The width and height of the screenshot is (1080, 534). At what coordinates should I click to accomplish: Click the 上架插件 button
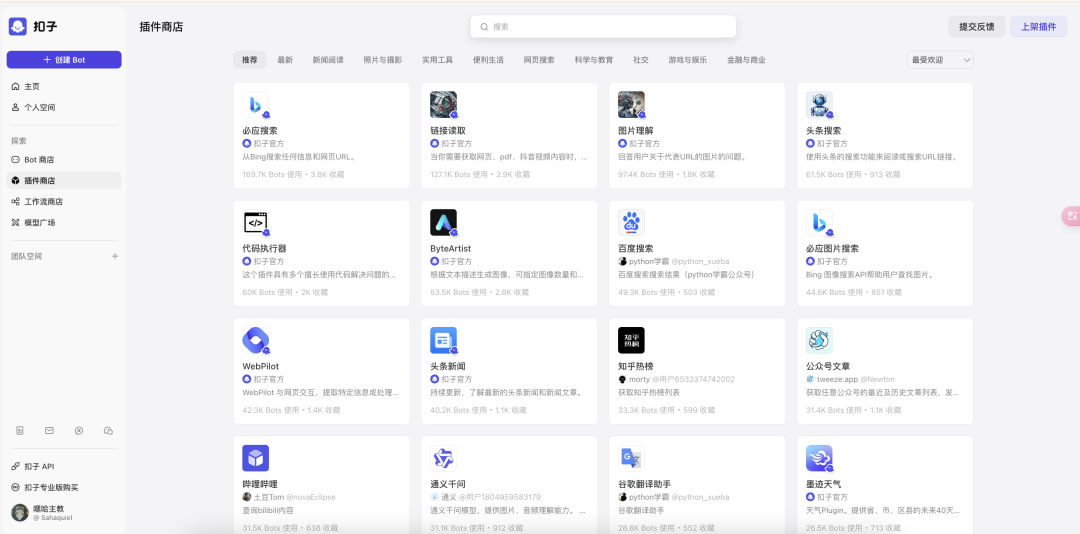tap(1039, 27)
